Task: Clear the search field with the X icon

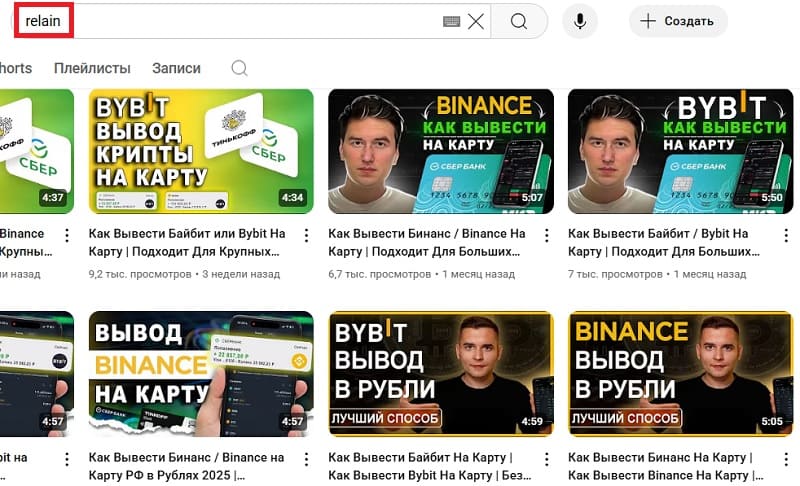Action: (476, 21)
